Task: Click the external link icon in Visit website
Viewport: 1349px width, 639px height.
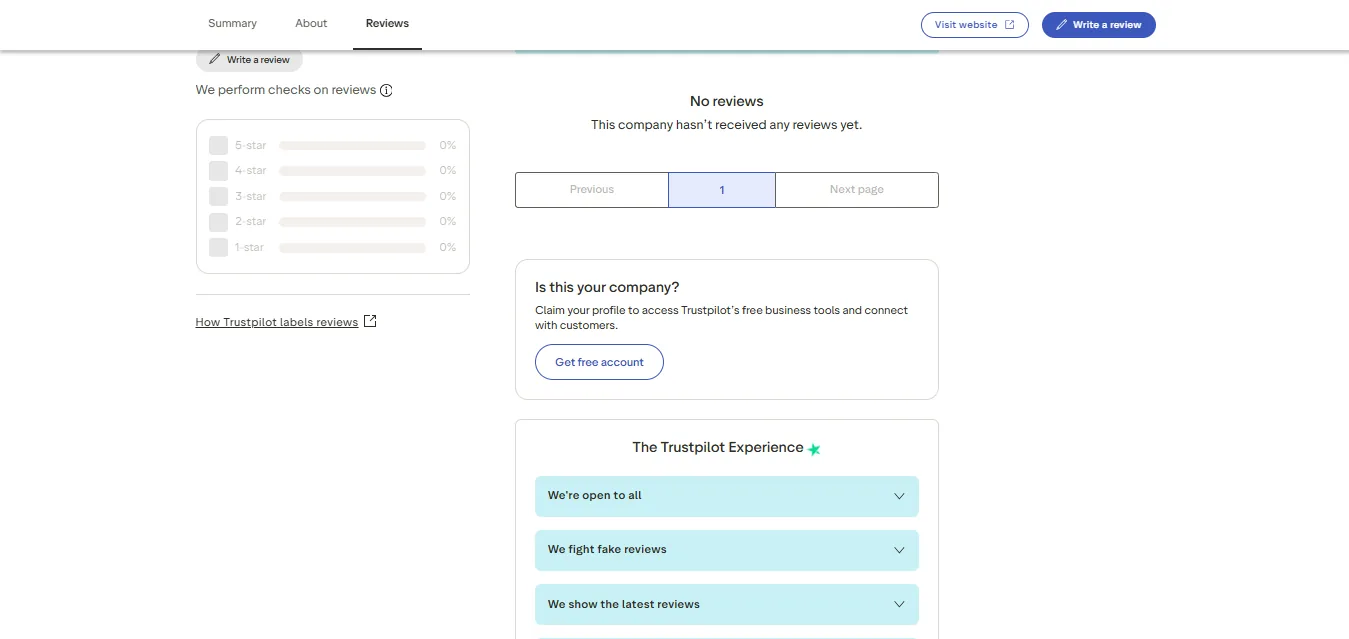Action: coord(1009,25)
